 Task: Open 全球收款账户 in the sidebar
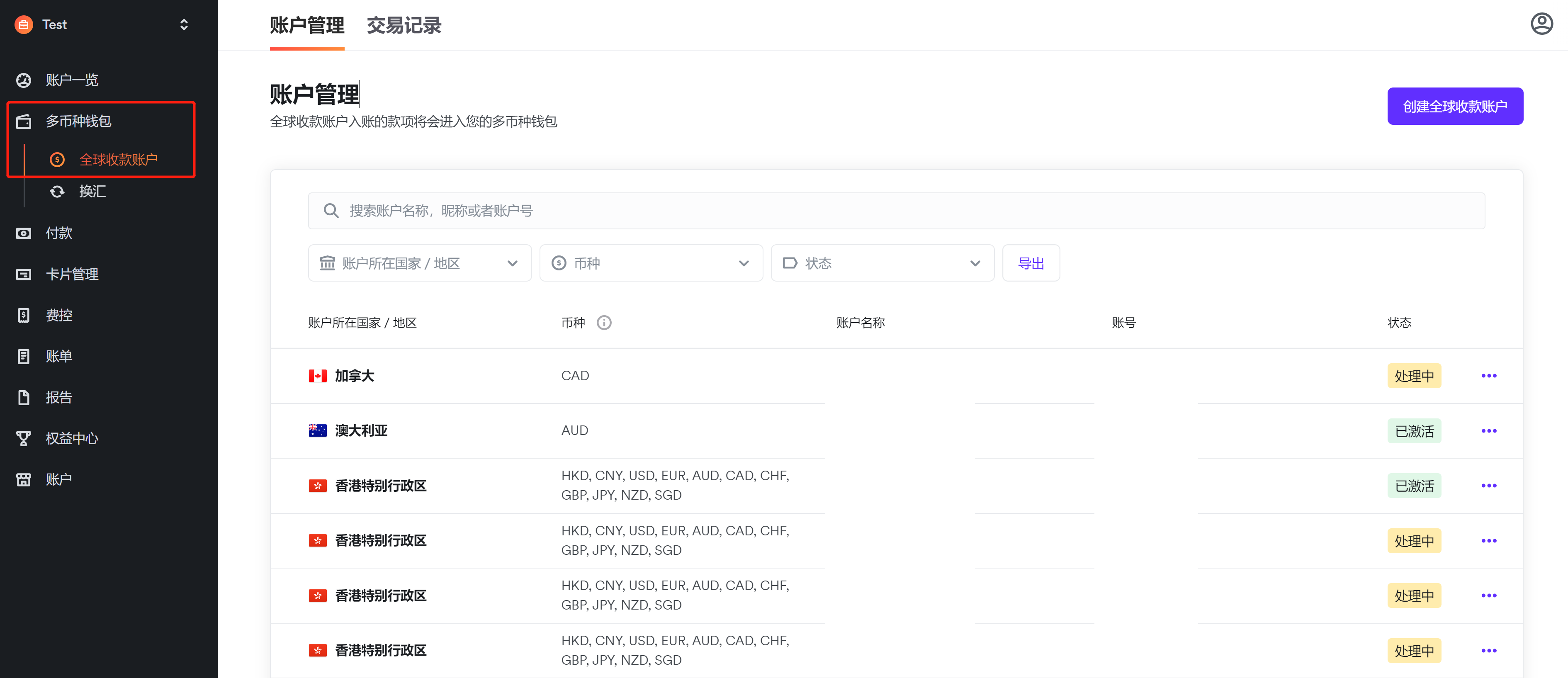point(118,160)
